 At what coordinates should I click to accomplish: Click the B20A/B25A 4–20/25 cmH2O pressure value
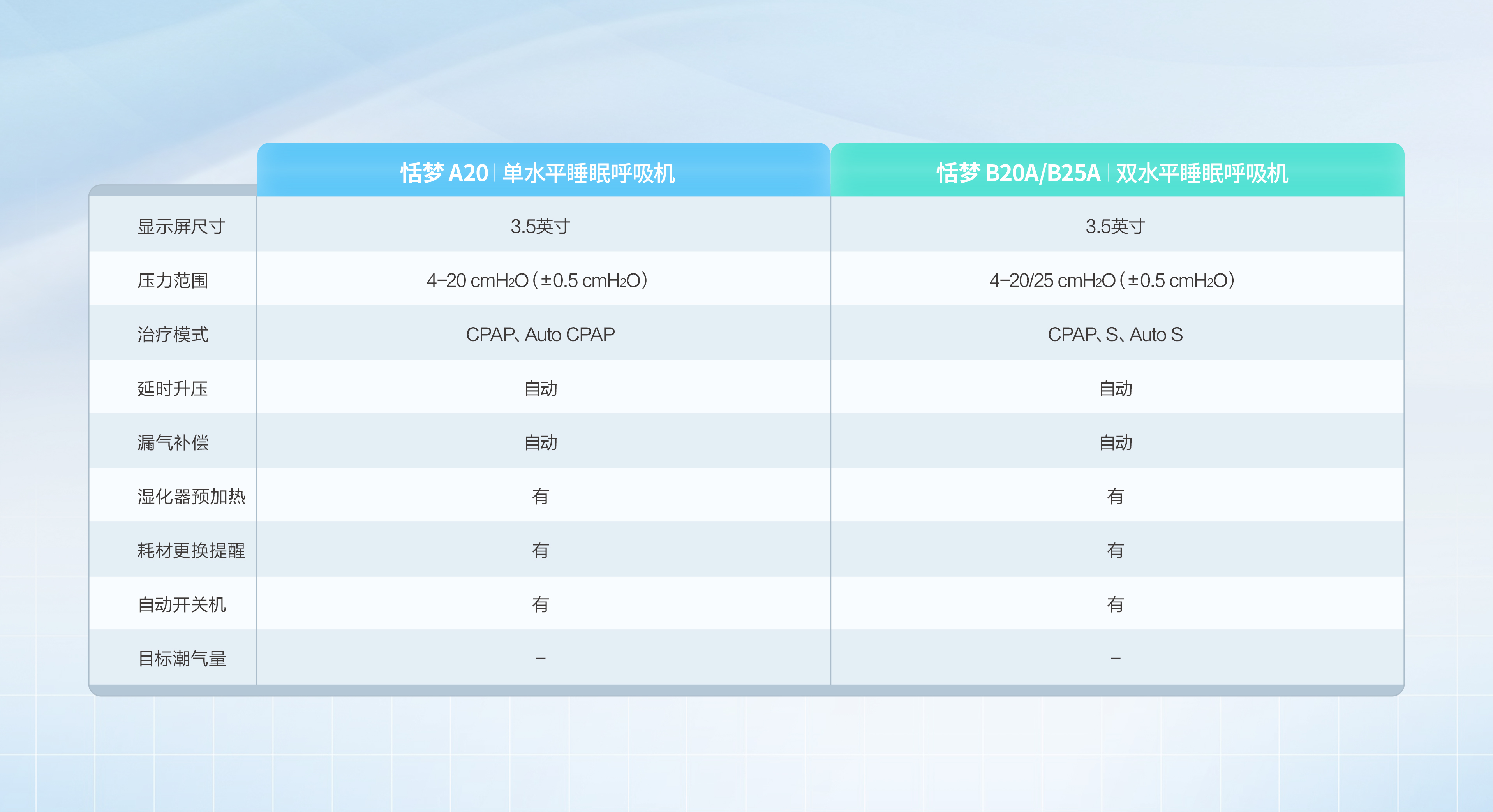coord(1112,280)
